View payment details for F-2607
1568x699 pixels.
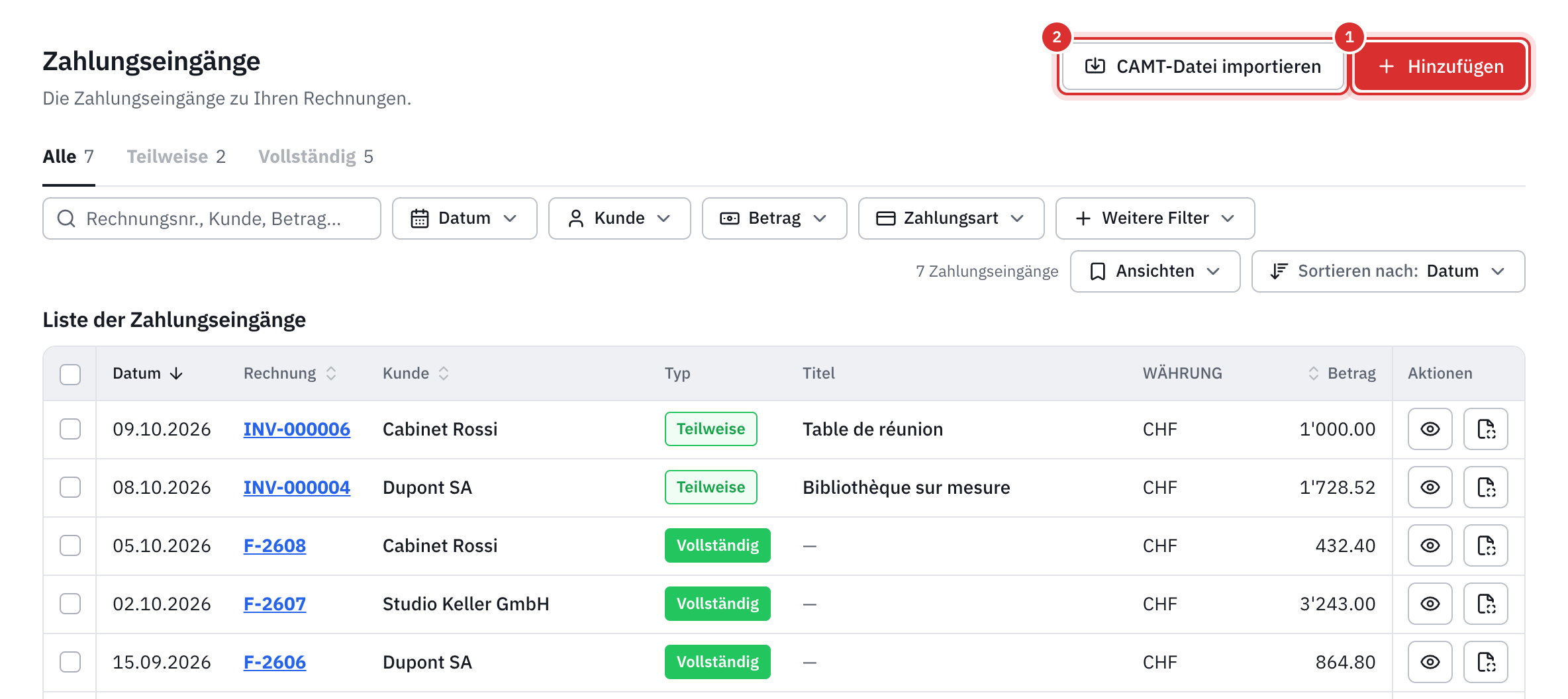pos(1430,604)
